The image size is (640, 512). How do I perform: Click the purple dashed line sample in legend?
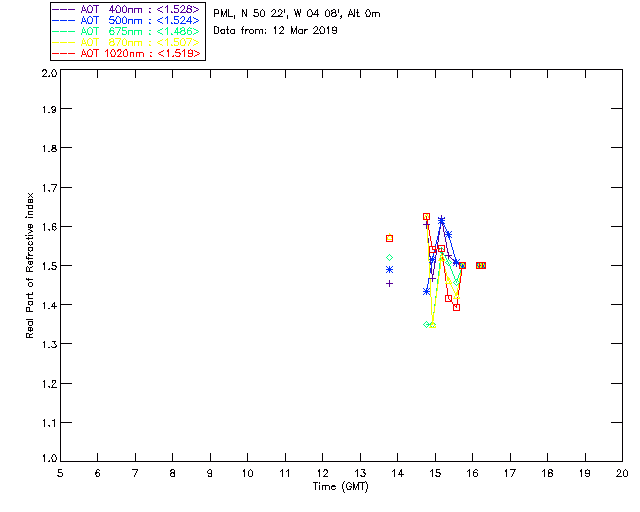pyautogui.click(x=63, y=9)
